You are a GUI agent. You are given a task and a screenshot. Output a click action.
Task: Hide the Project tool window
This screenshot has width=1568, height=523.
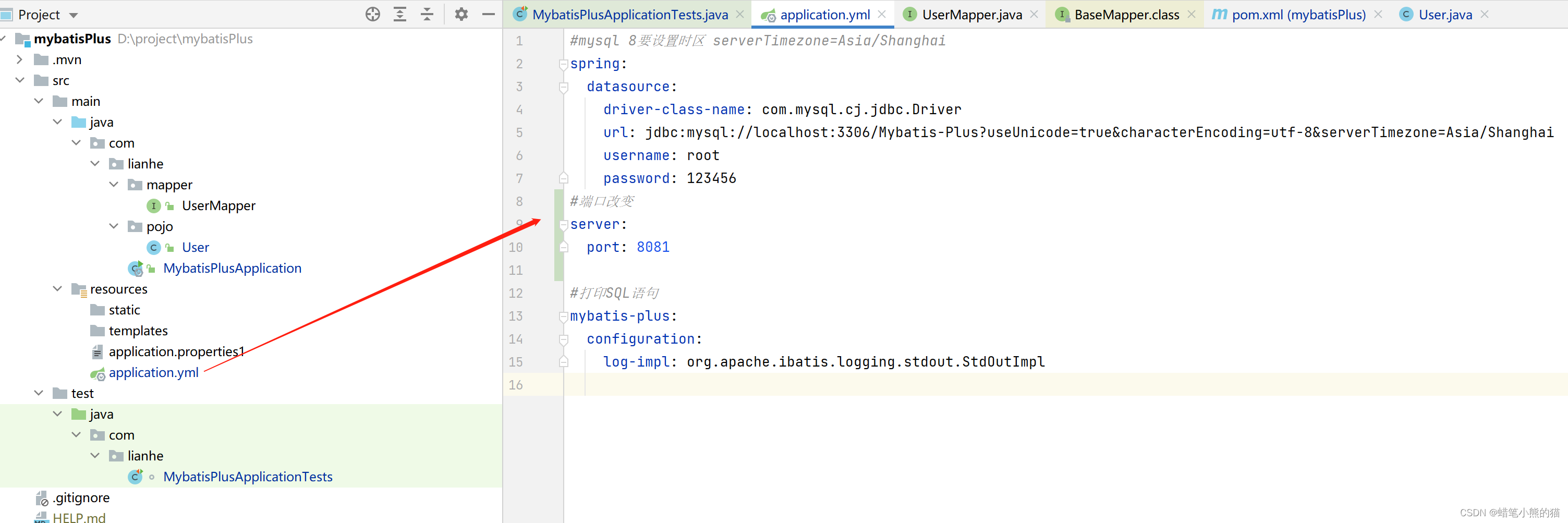point(489,14)
